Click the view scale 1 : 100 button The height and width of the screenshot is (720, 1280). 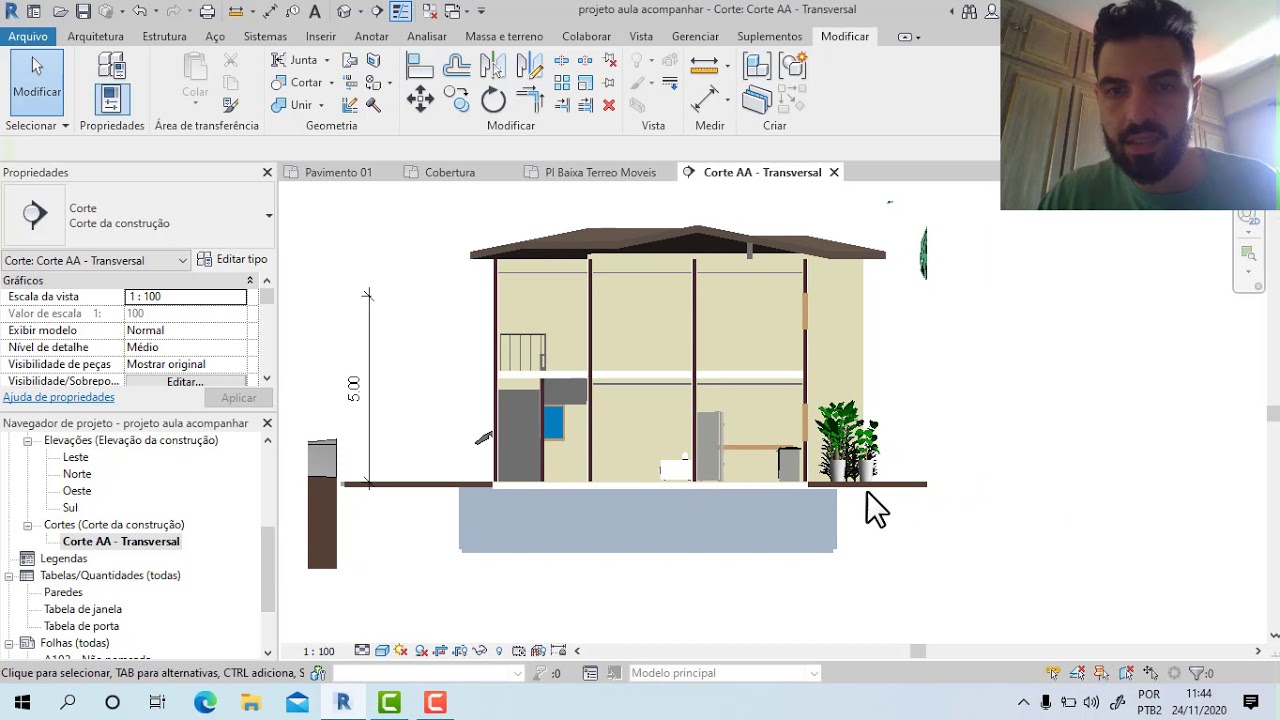coord(319,651)
